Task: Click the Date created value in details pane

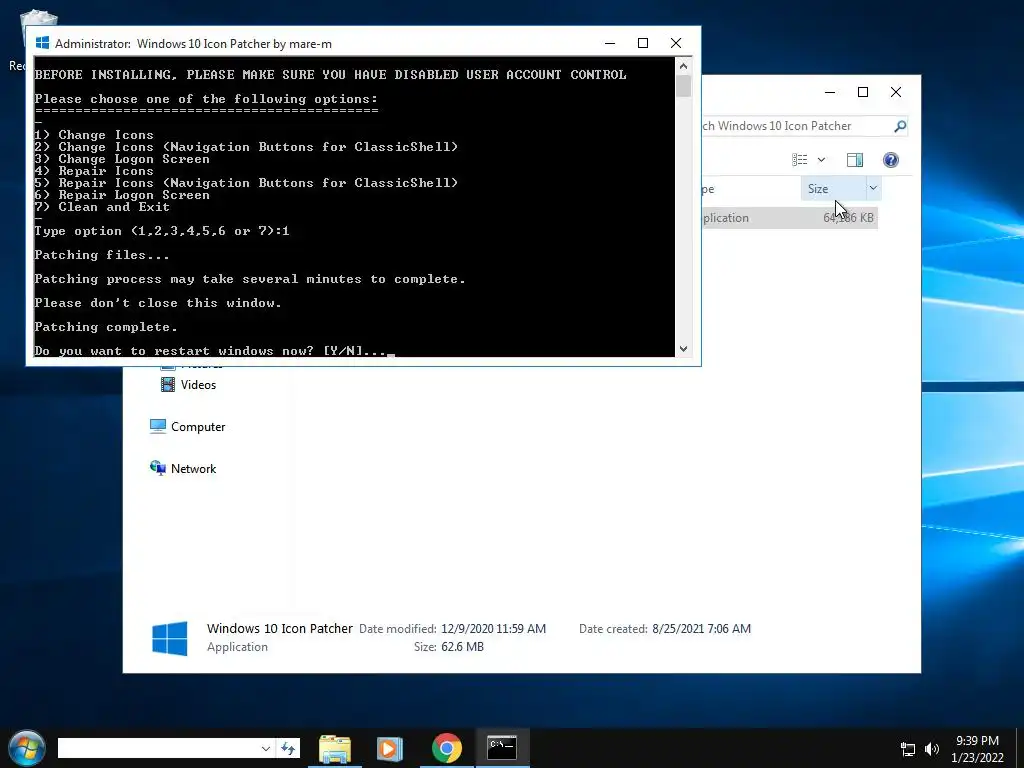Action: 701,629
